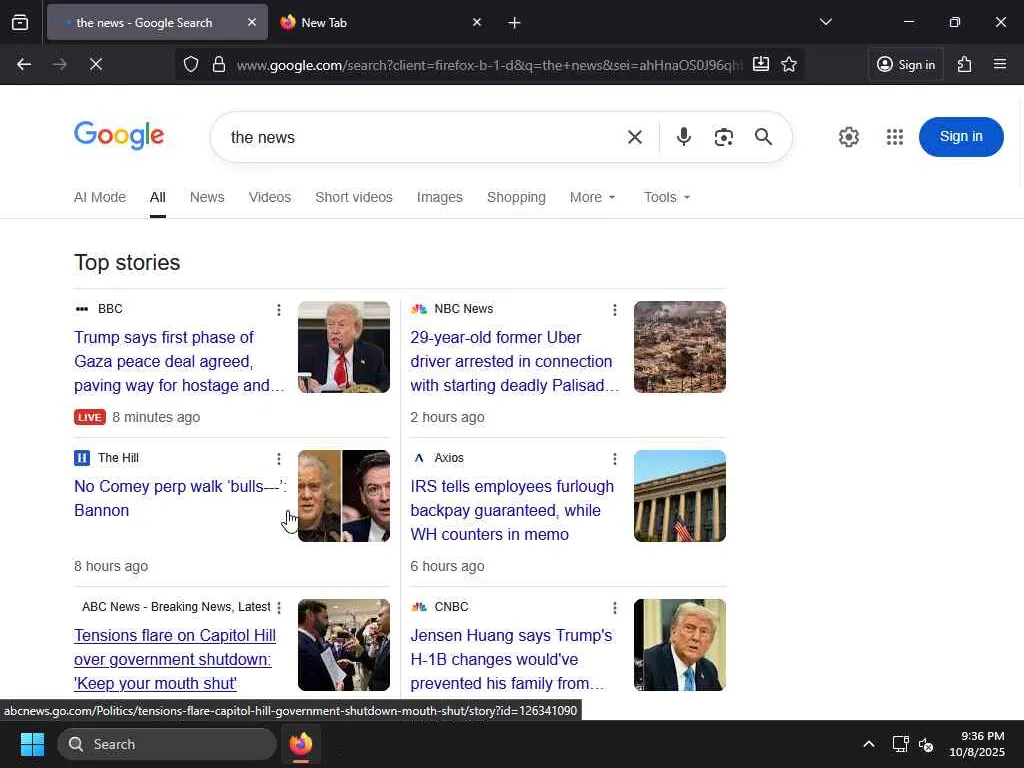Start voice search with microphone
This screenshot has width=1024, height=768.
pyautogui.click(x=684, y=137)
